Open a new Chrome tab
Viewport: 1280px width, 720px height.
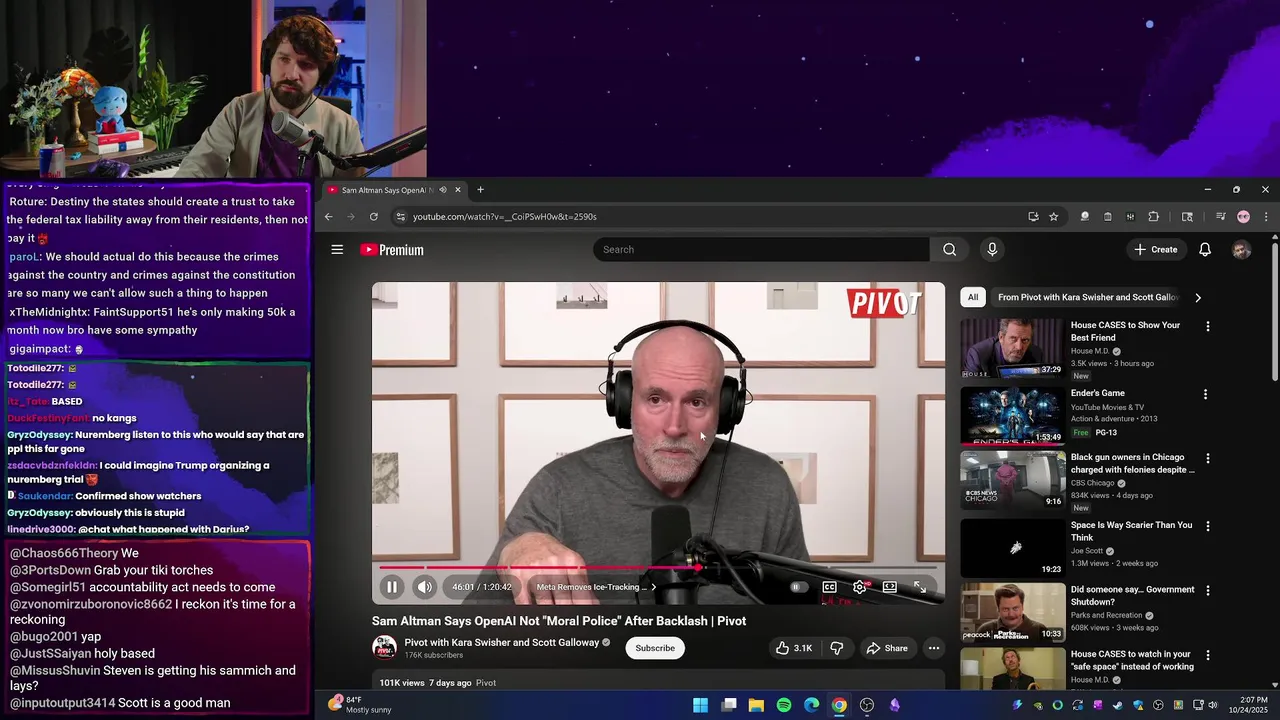(x=480, y=190)
